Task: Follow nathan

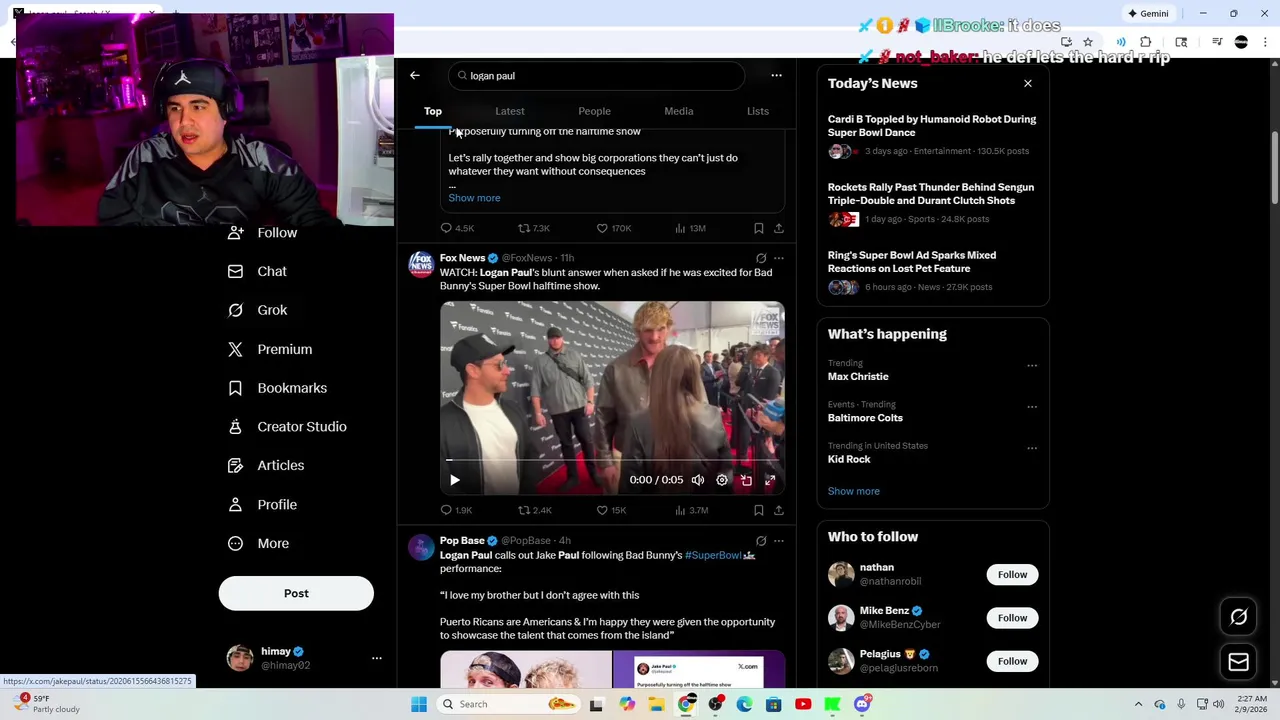Action: pos(1012,575)
